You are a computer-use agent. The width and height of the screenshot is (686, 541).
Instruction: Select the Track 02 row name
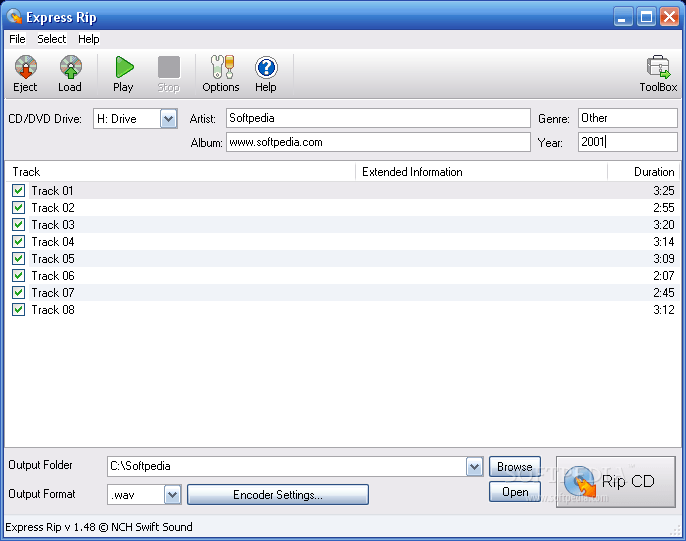[53, 208]
